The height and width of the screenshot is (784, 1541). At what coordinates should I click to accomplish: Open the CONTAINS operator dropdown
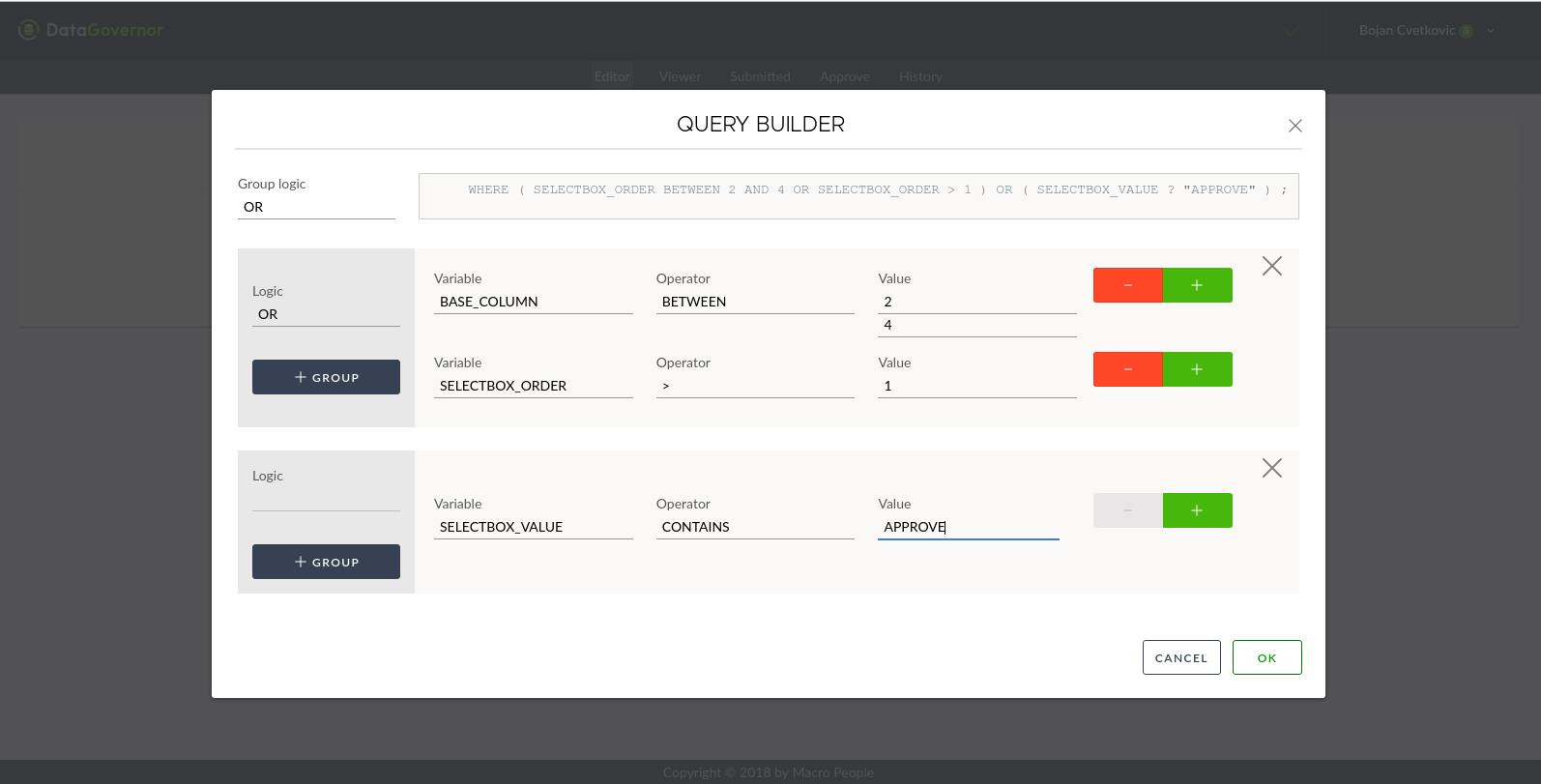pyautogui.click(x=754, y=527)
